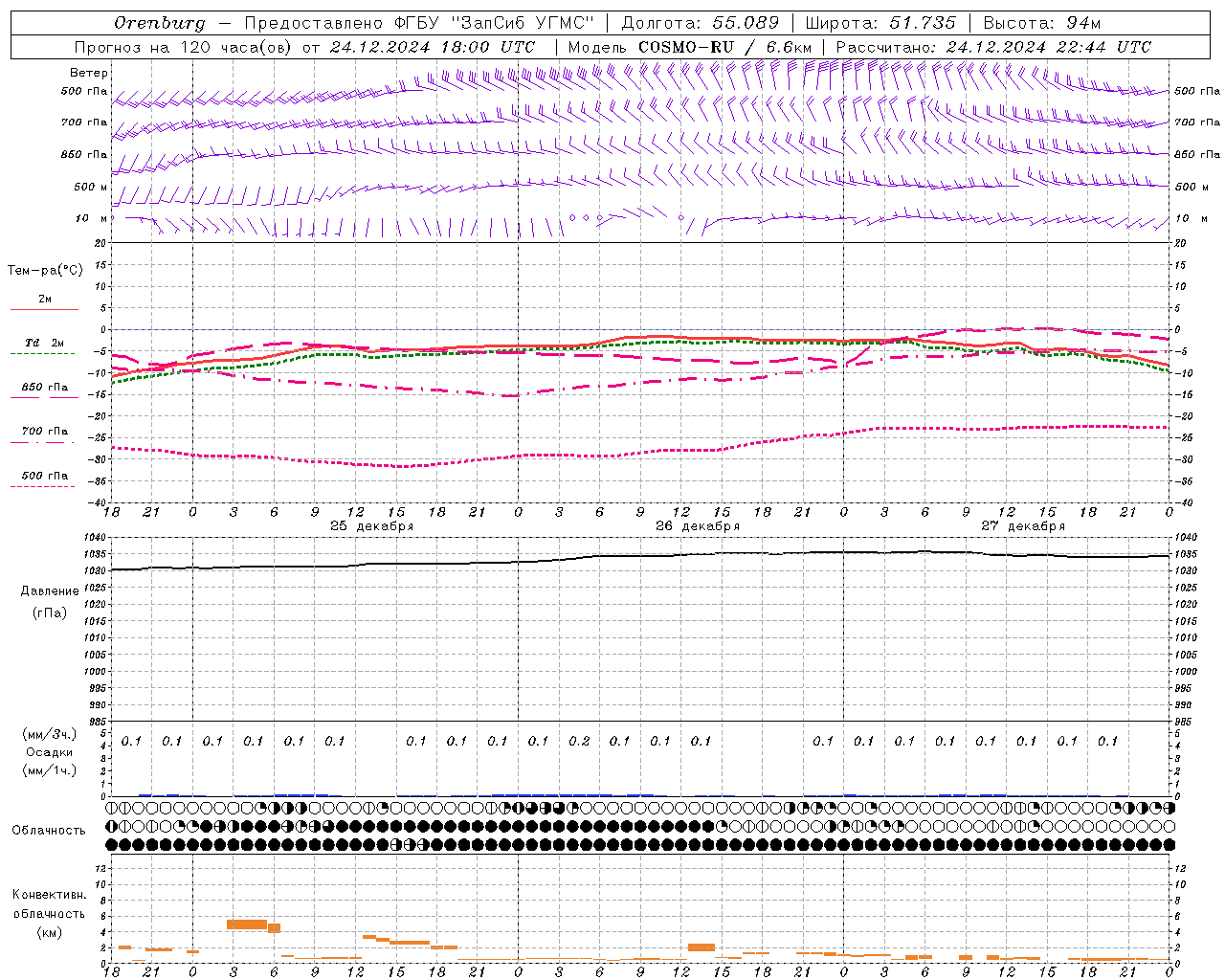The width and height of the screenshot is (1225, 980).
Task: Click the 700 гПа temperature legend label
Action: coord(45,432)
